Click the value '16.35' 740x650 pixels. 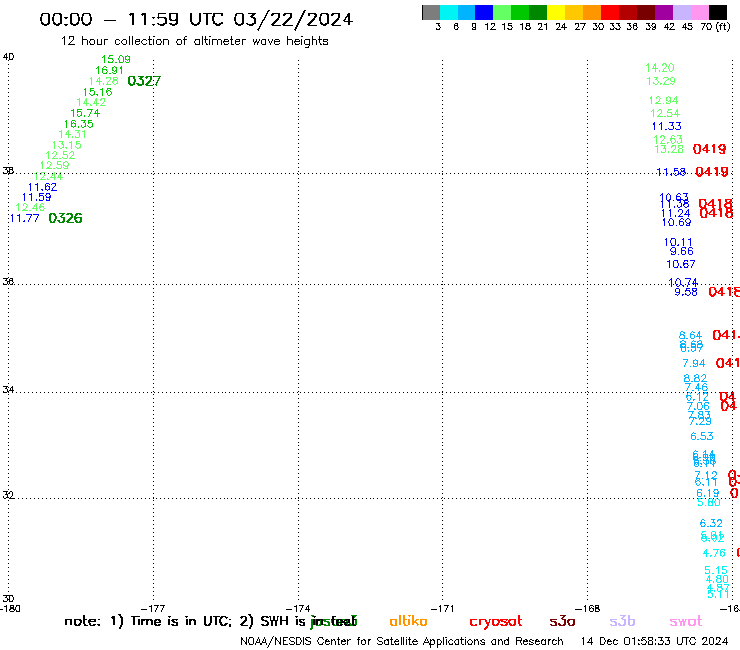pos(78,124)
